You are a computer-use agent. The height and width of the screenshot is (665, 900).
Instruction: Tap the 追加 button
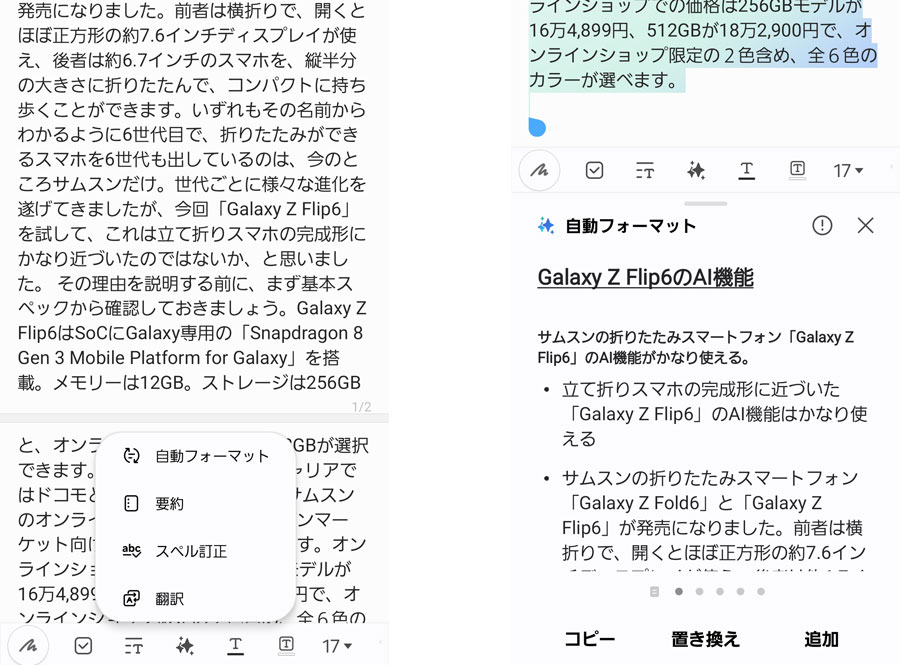(x=821, y=639)
